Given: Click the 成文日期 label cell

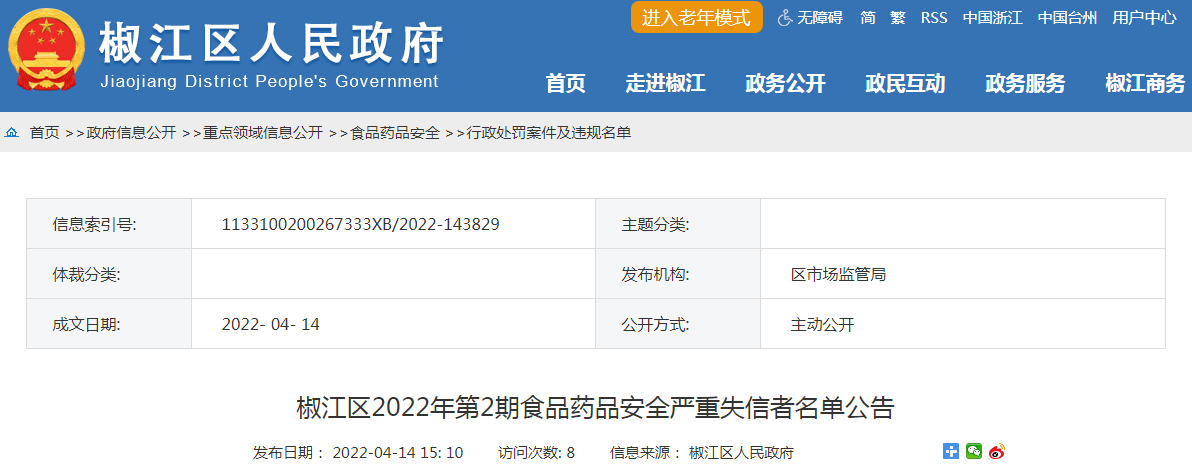Looking at the screenshot, I should pyautogui.click(x=109, y=324).
